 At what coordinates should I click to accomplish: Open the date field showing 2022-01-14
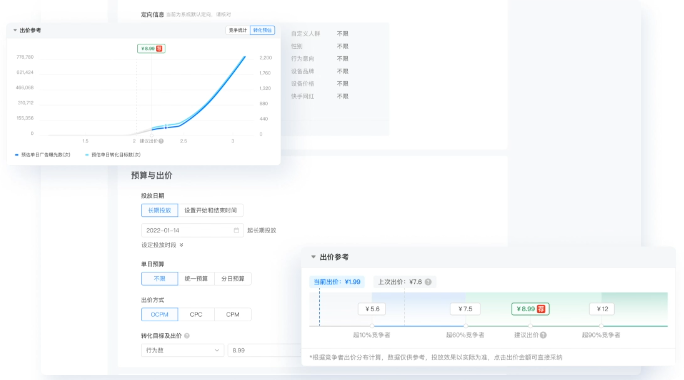(x=192, y=230)
